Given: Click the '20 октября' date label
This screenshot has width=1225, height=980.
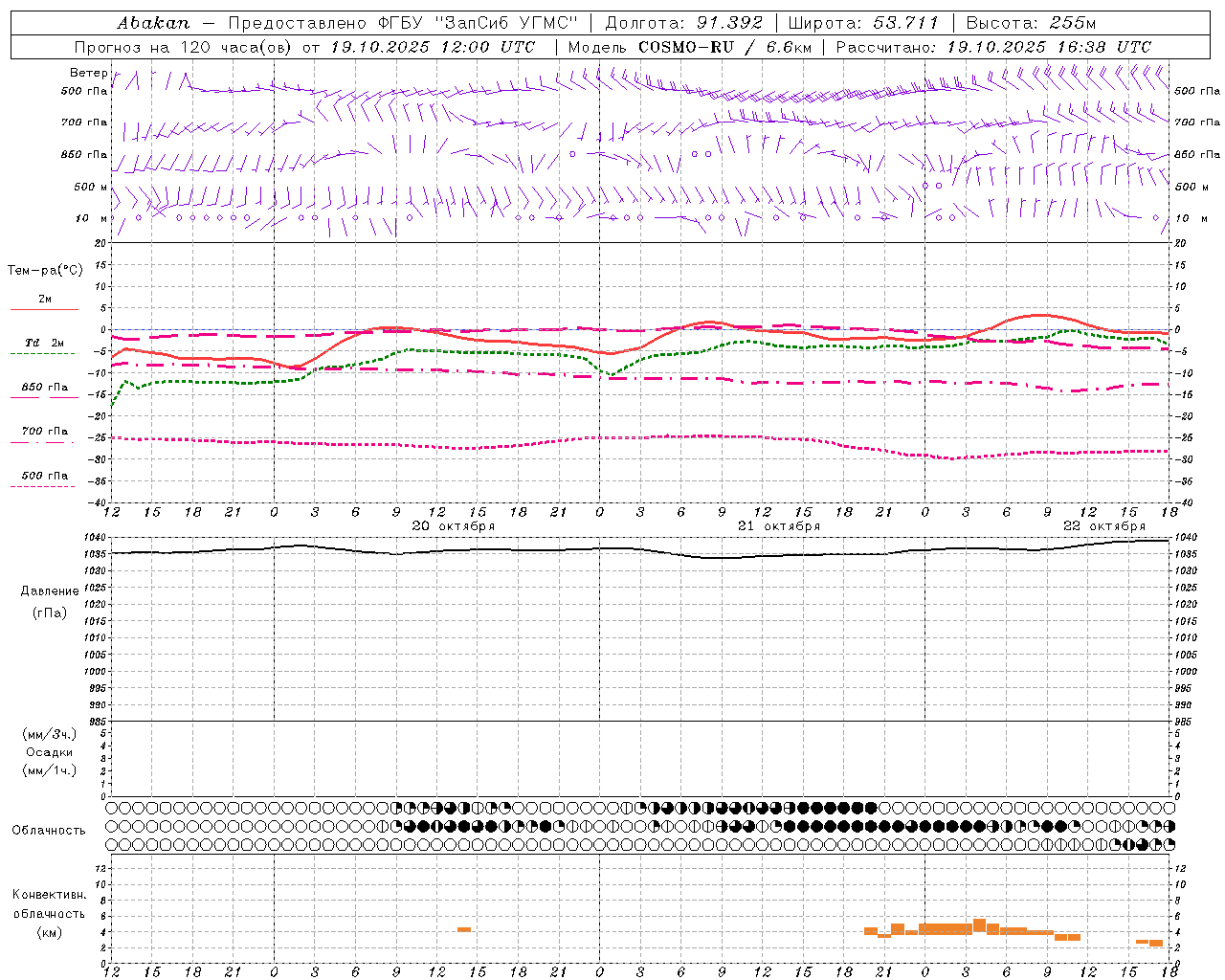Looking at the screenshot, I should (x=454, y=526).
